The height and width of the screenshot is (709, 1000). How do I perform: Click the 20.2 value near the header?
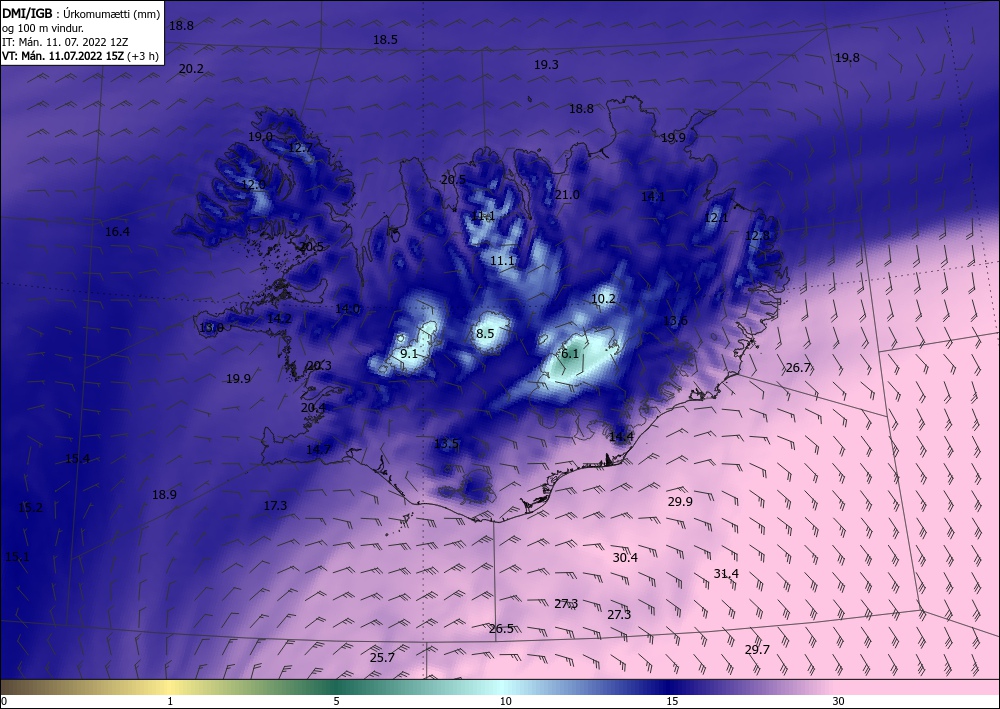191,68
